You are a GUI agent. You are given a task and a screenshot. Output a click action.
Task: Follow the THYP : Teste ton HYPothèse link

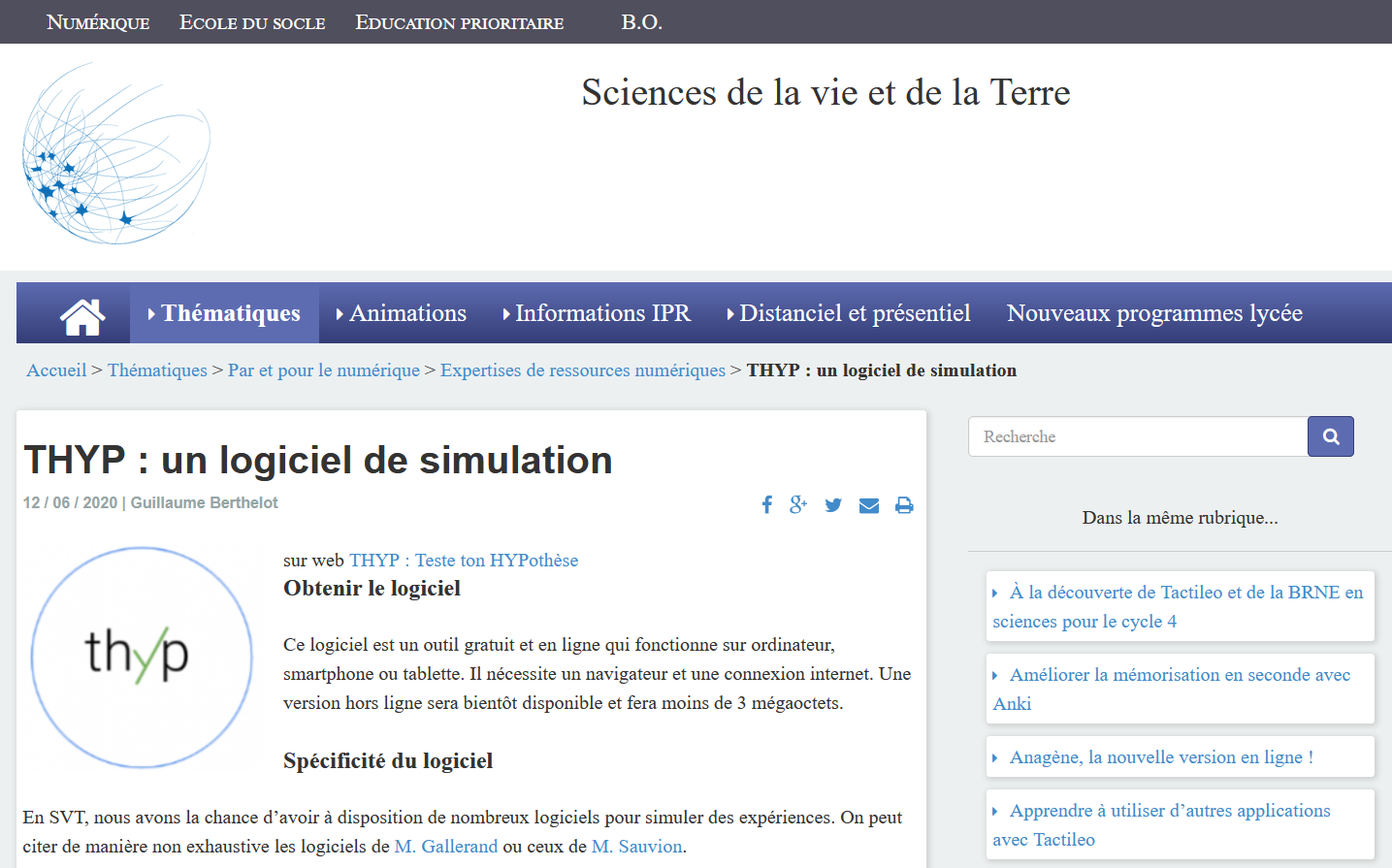tap(464, 561)
